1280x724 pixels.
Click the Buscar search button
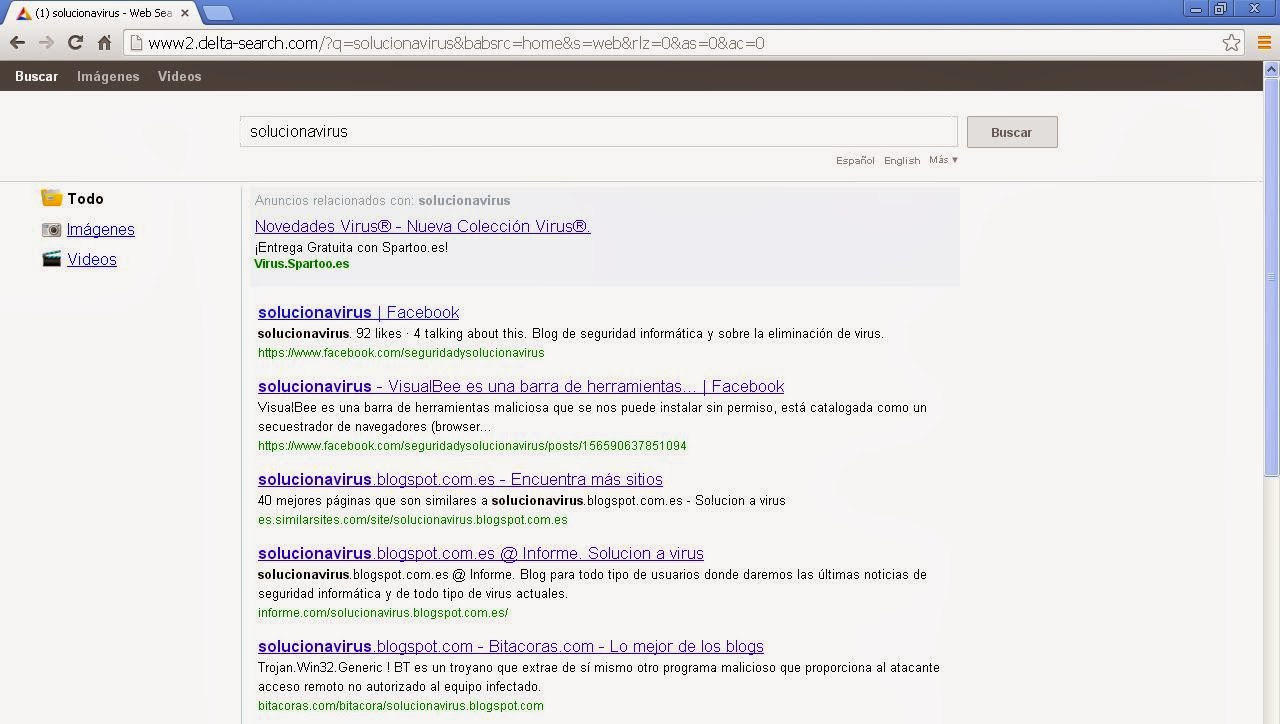coord(1012,132)
